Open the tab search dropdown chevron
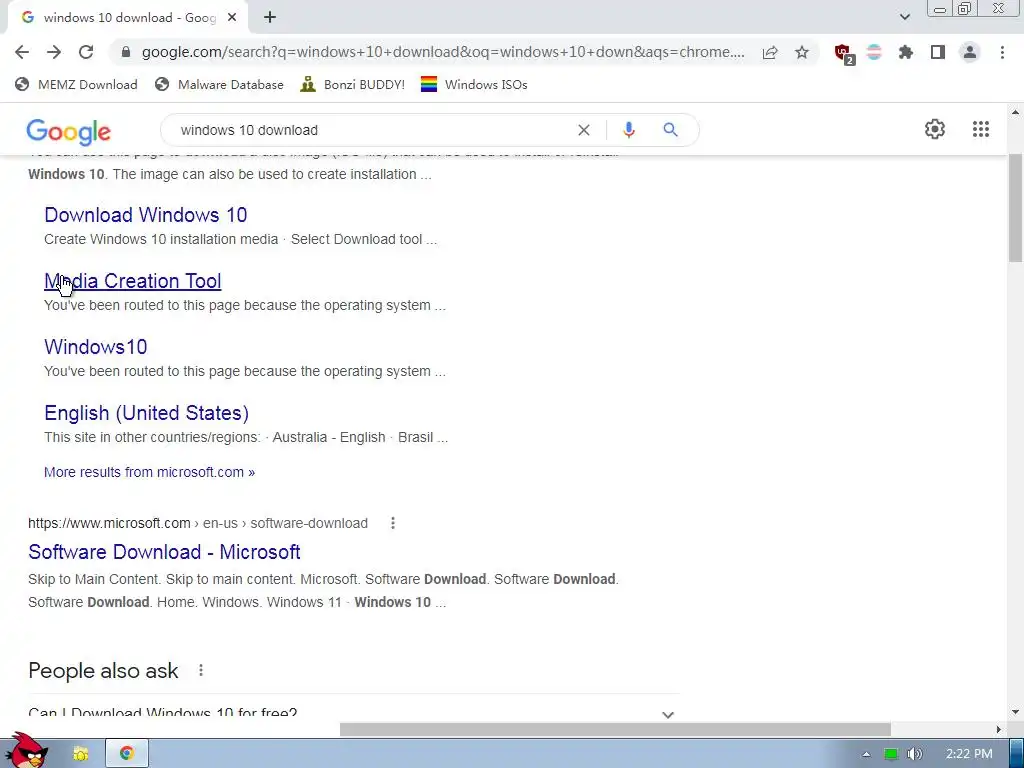The height and width of the screenshot is (768, 1024). click(904, 17)
